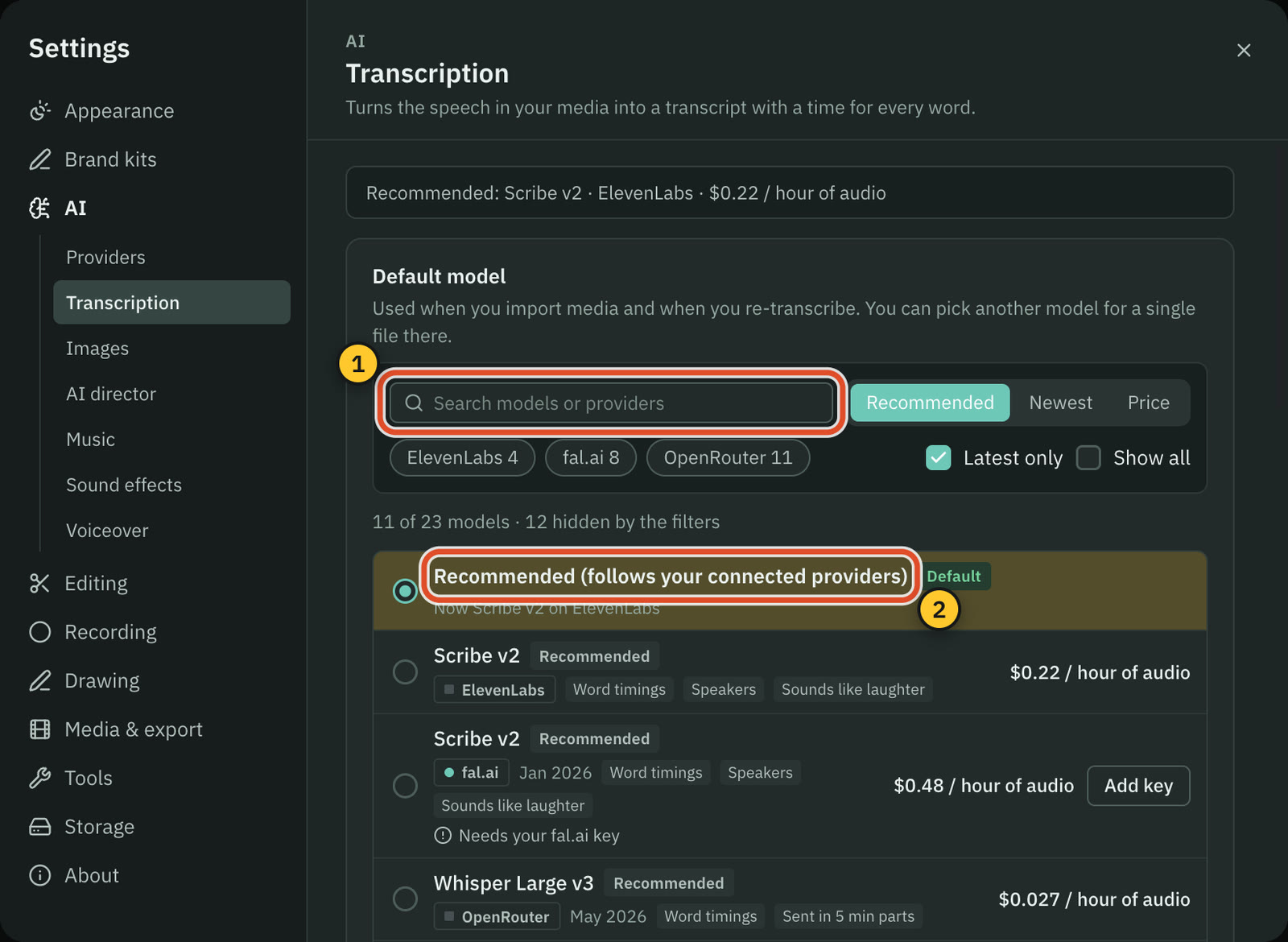Select the Recommended (follows your connected providers) radio
The image size is (1288, 942).
click(405, 591)
